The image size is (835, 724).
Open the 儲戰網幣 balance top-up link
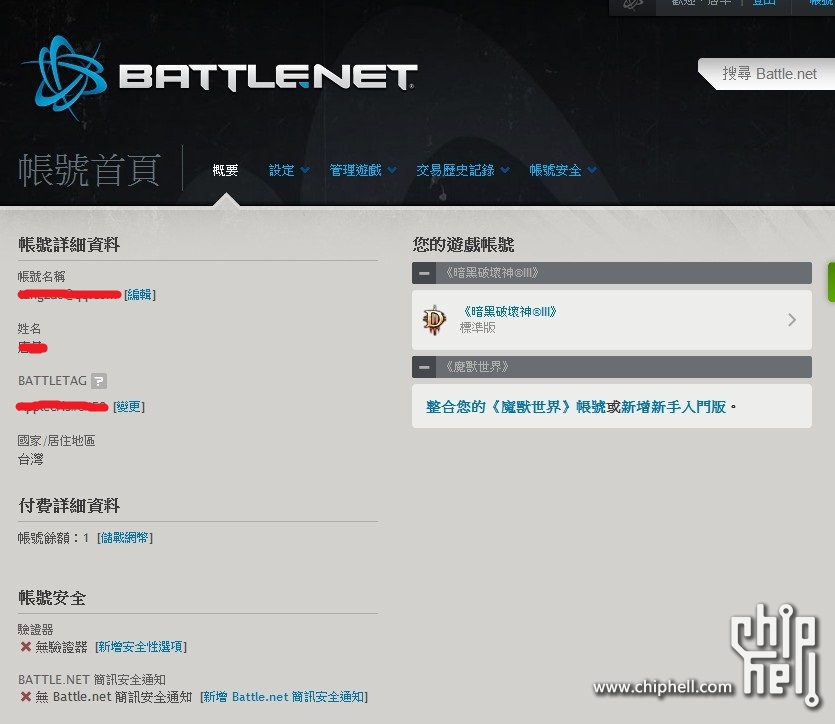(125, 538)
